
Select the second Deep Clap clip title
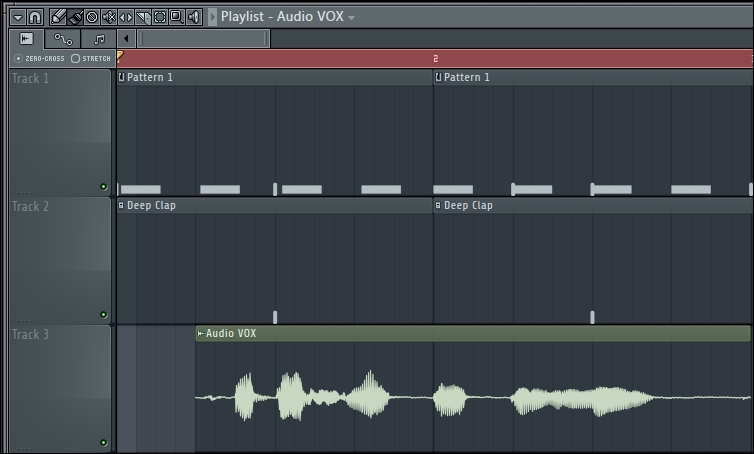click(x=468, y=206)
